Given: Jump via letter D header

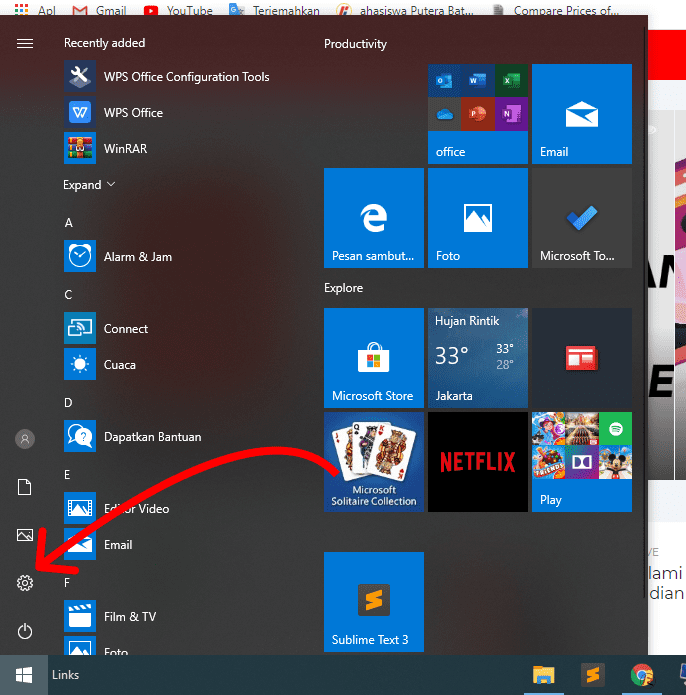Looking at the screenshot, I should click(x=68, y=402).
